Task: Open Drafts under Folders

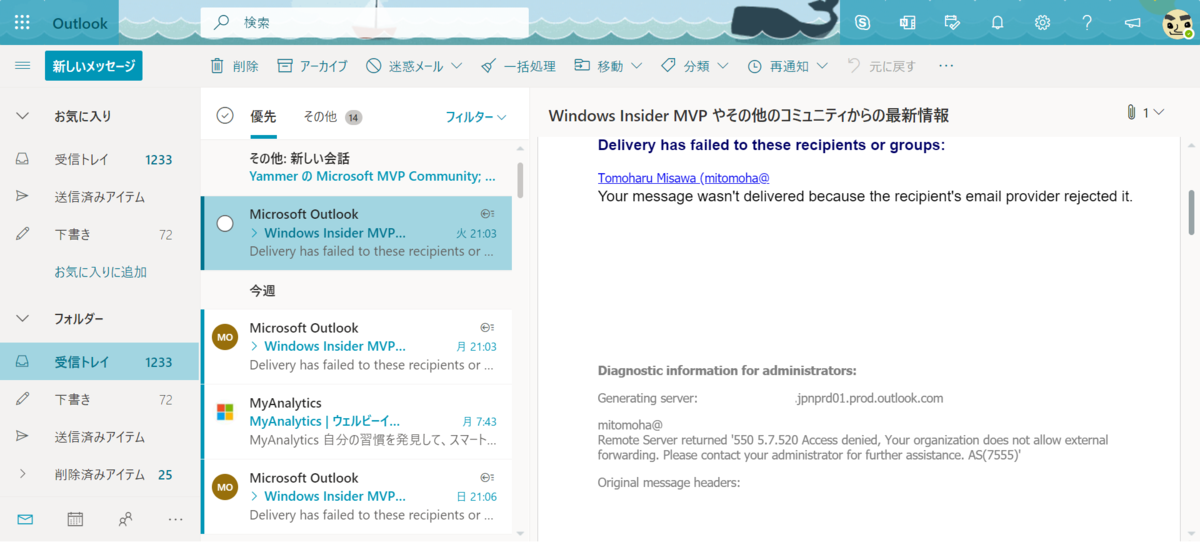Action: click(x=100, y=399)
